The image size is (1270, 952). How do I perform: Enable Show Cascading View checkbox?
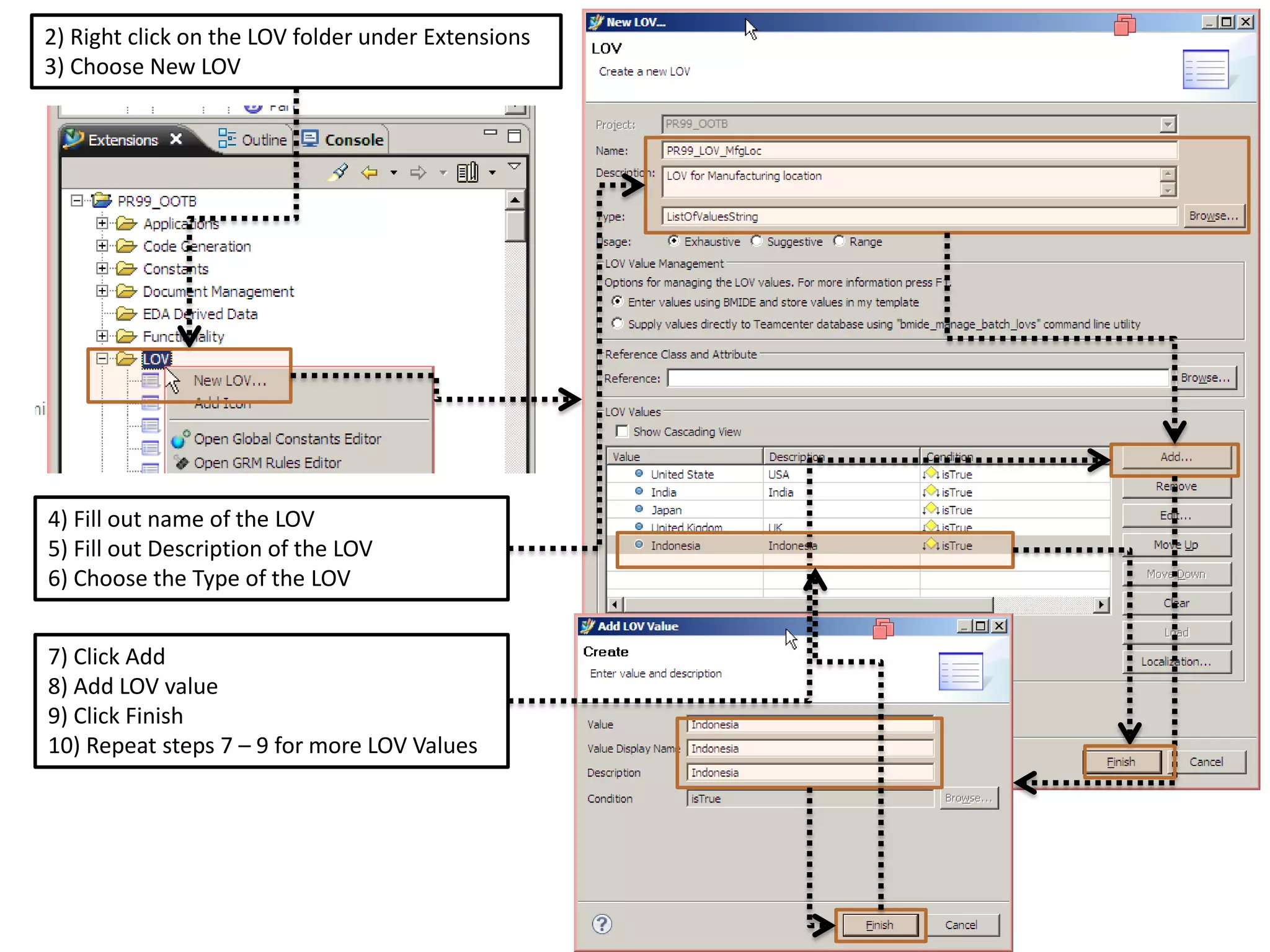tap(622, 431)
